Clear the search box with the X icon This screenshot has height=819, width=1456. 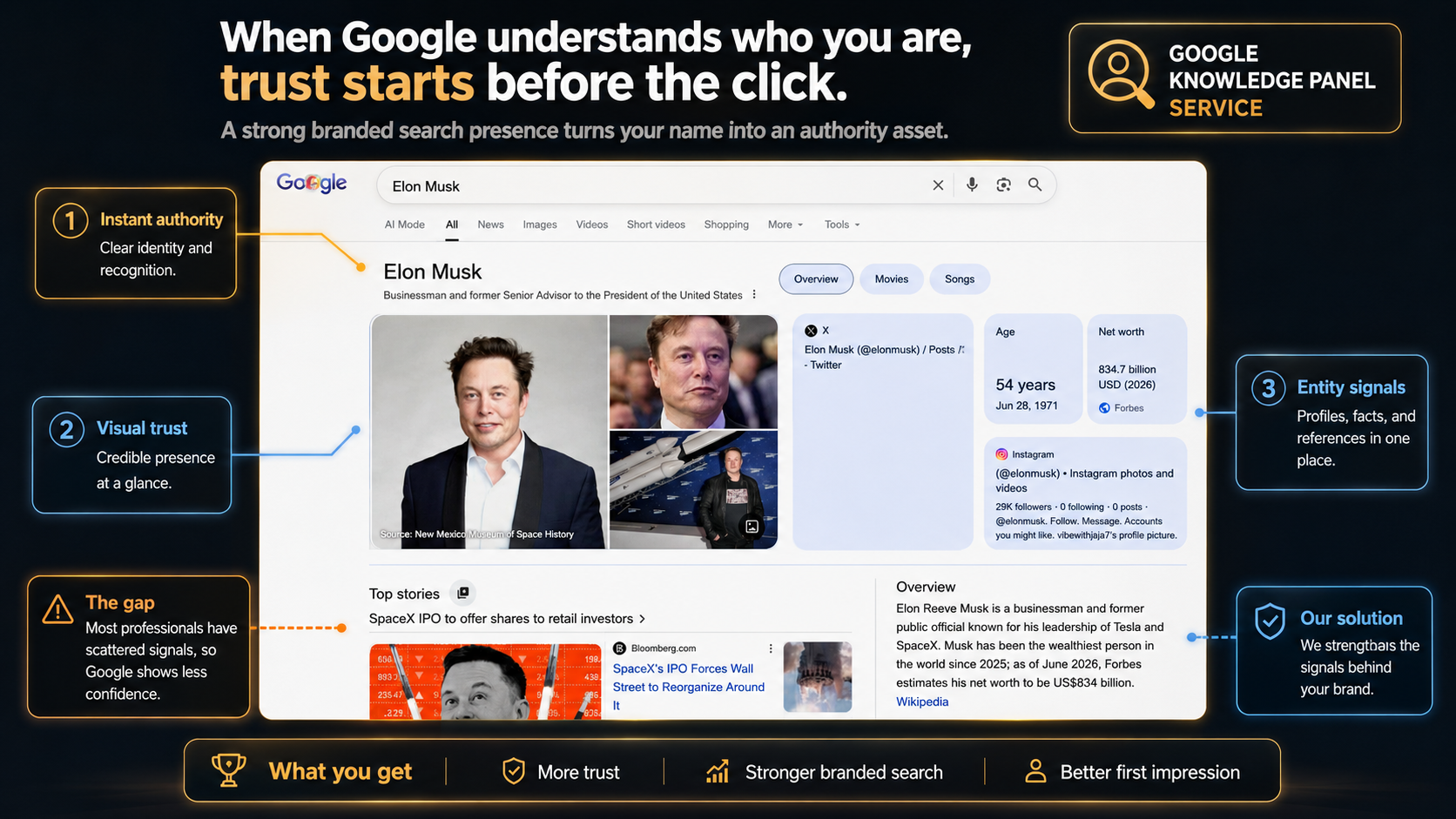pos(938,185)
